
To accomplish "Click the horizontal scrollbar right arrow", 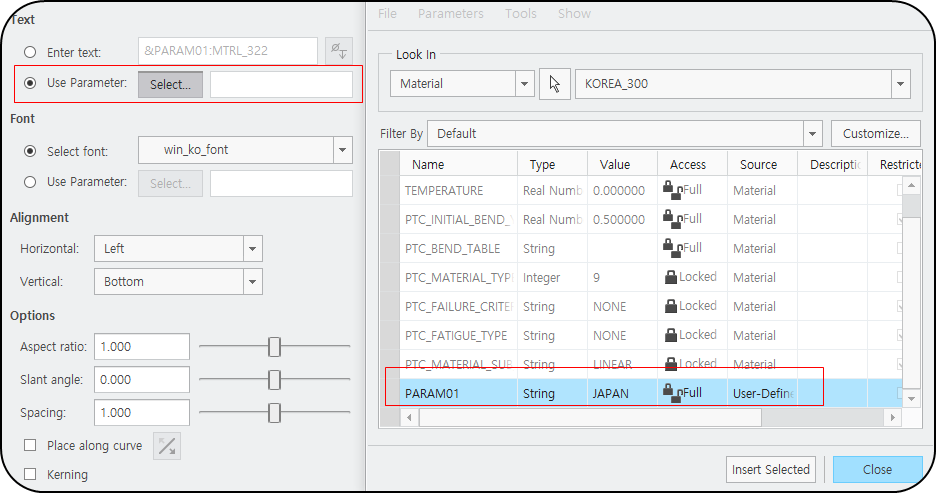I will click(x=892, y=418).
